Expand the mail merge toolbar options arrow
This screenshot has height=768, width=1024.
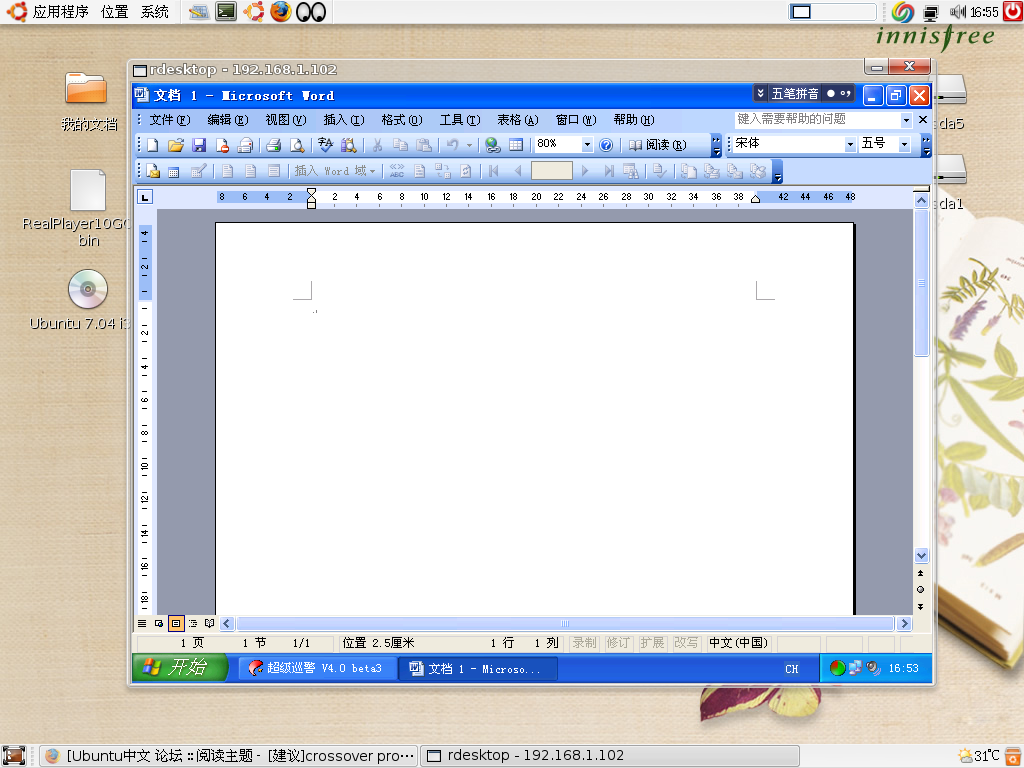point(777,172)
